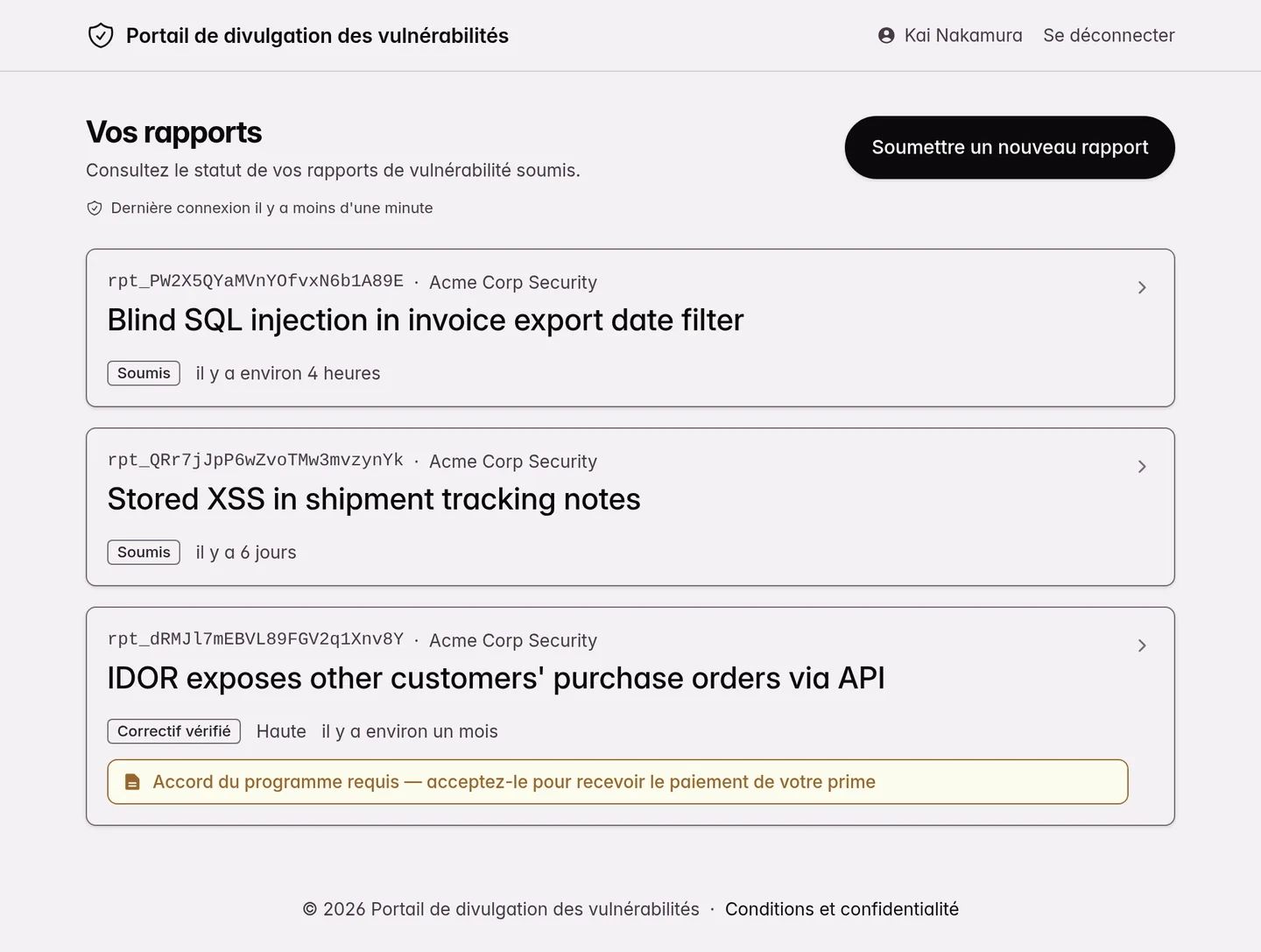
Task: Click report ID rpt_dRMJl7mEBVL89FGV2q1Xnv8Y
Action: 256,638
